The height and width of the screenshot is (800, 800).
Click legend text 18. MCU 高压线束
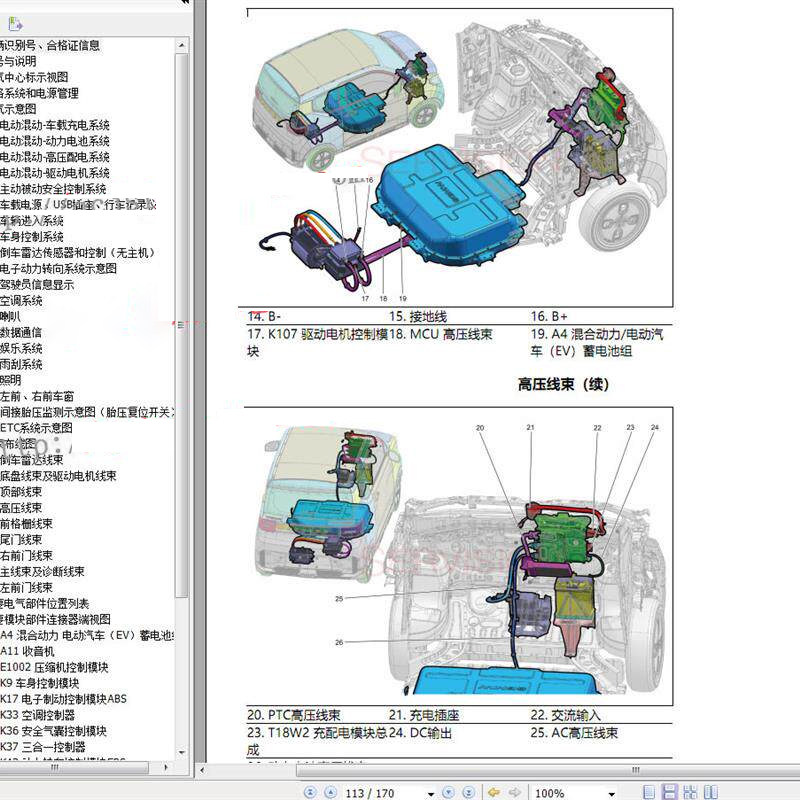pos(441,334)
